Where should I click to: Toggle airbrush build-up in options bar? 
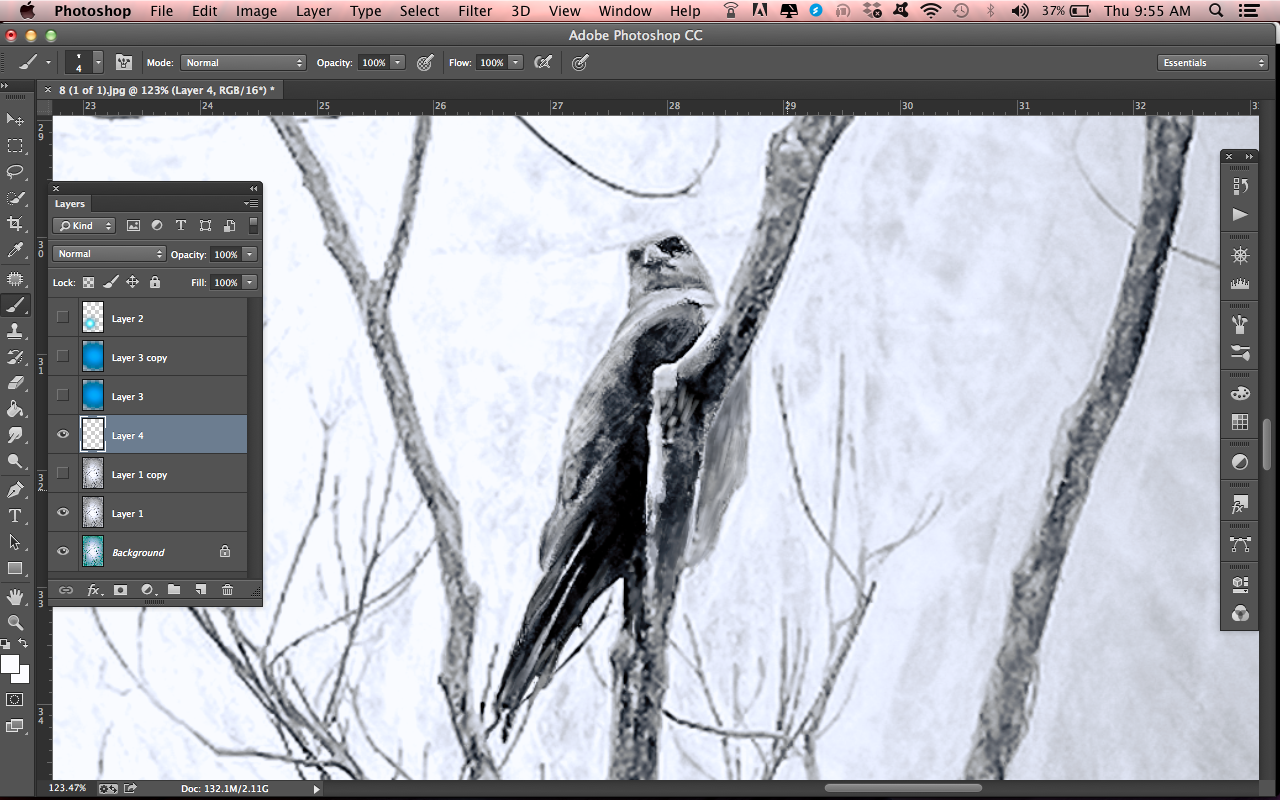542,62
